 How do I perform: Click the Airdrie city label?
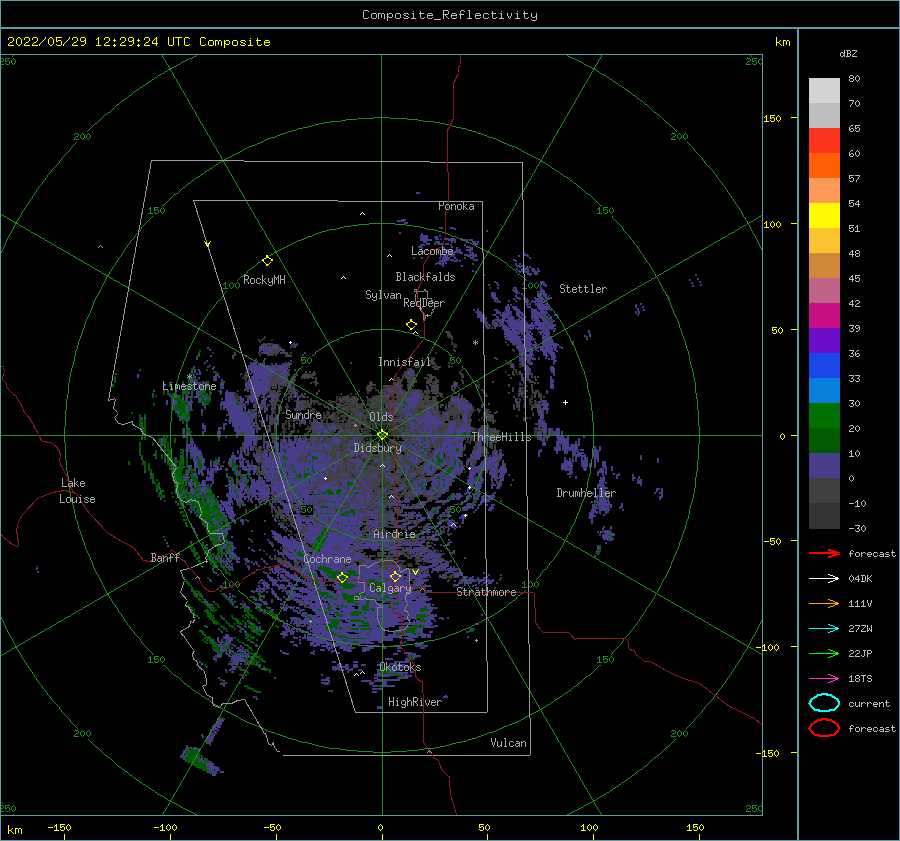click(394, 534)
